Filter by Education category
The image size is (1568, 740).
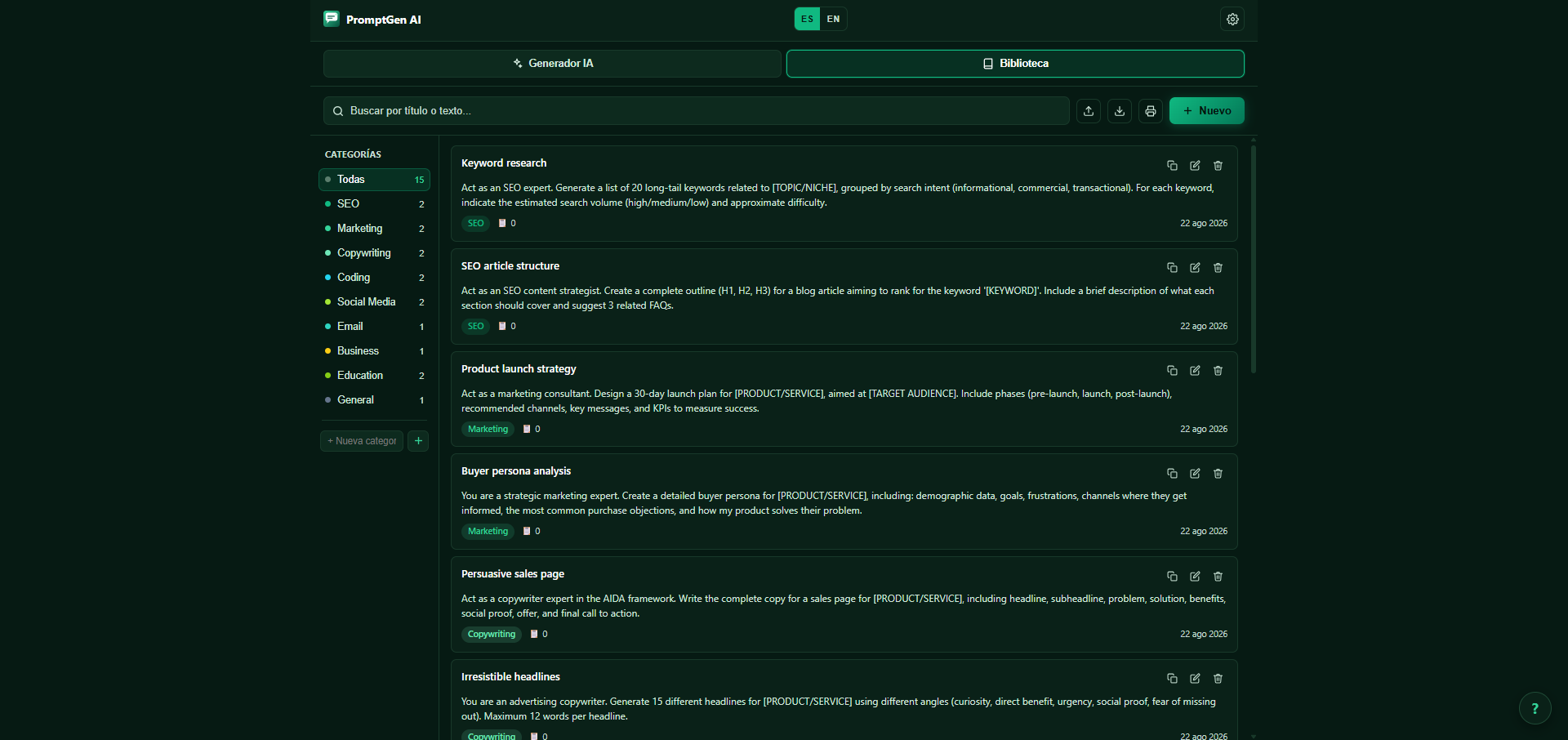click(x=374, y=376)
